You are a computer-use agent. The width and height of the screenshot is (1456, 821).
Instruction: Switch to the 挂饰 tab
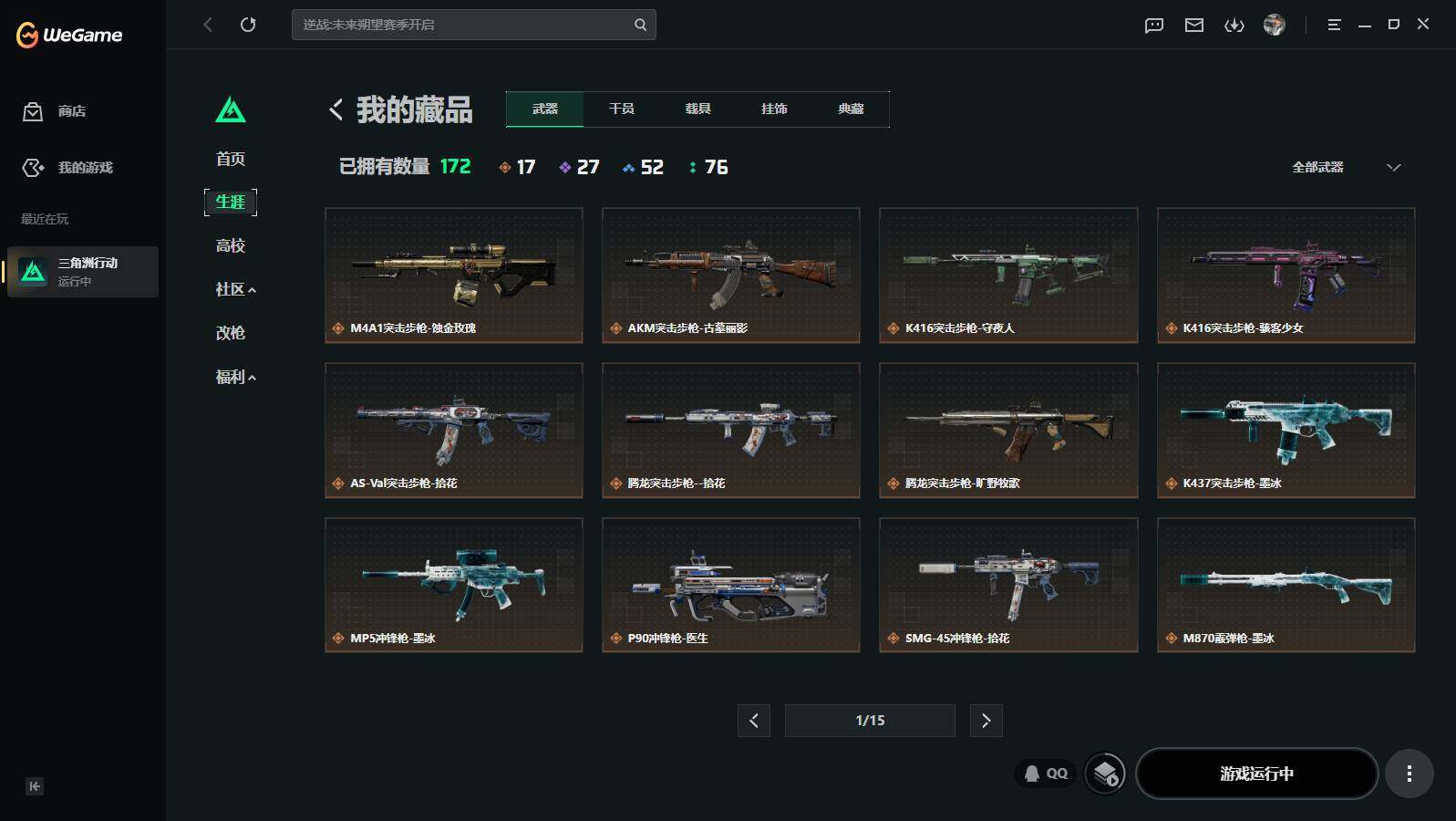coord(775,109)
